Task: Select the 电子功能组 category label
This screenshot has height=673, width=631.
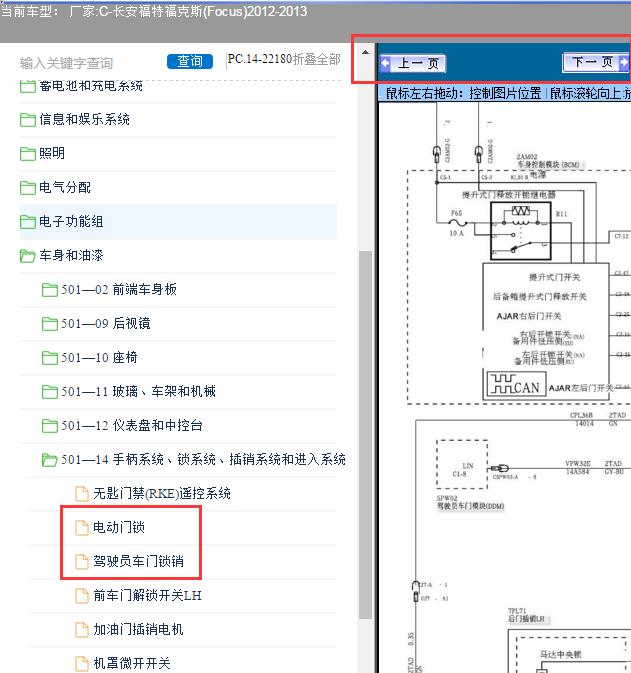Action: (71, 221)
